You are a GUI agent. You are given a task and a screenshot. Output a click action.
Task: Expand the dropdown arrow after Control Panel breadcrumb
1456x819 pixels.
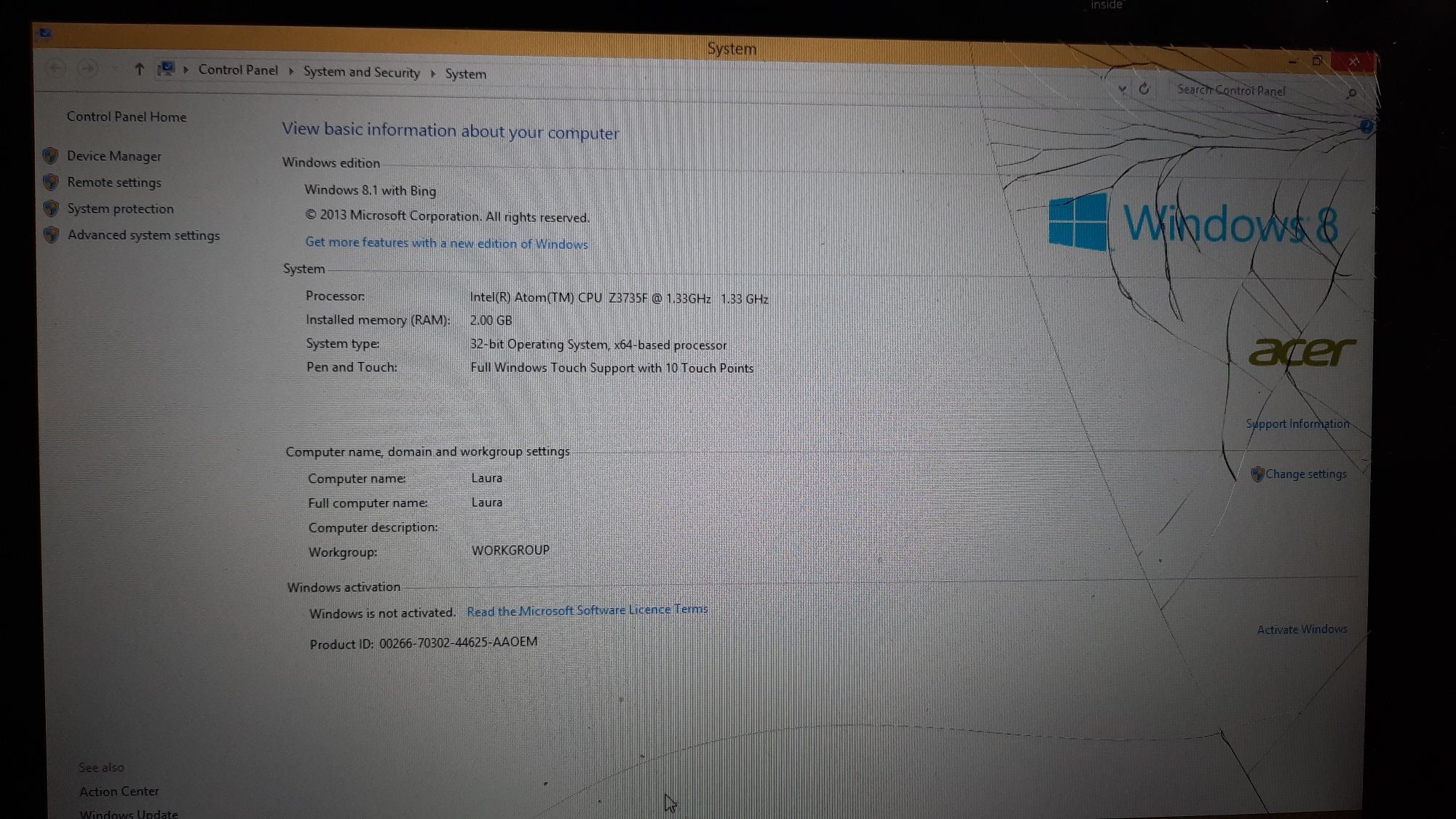(291, 71)
